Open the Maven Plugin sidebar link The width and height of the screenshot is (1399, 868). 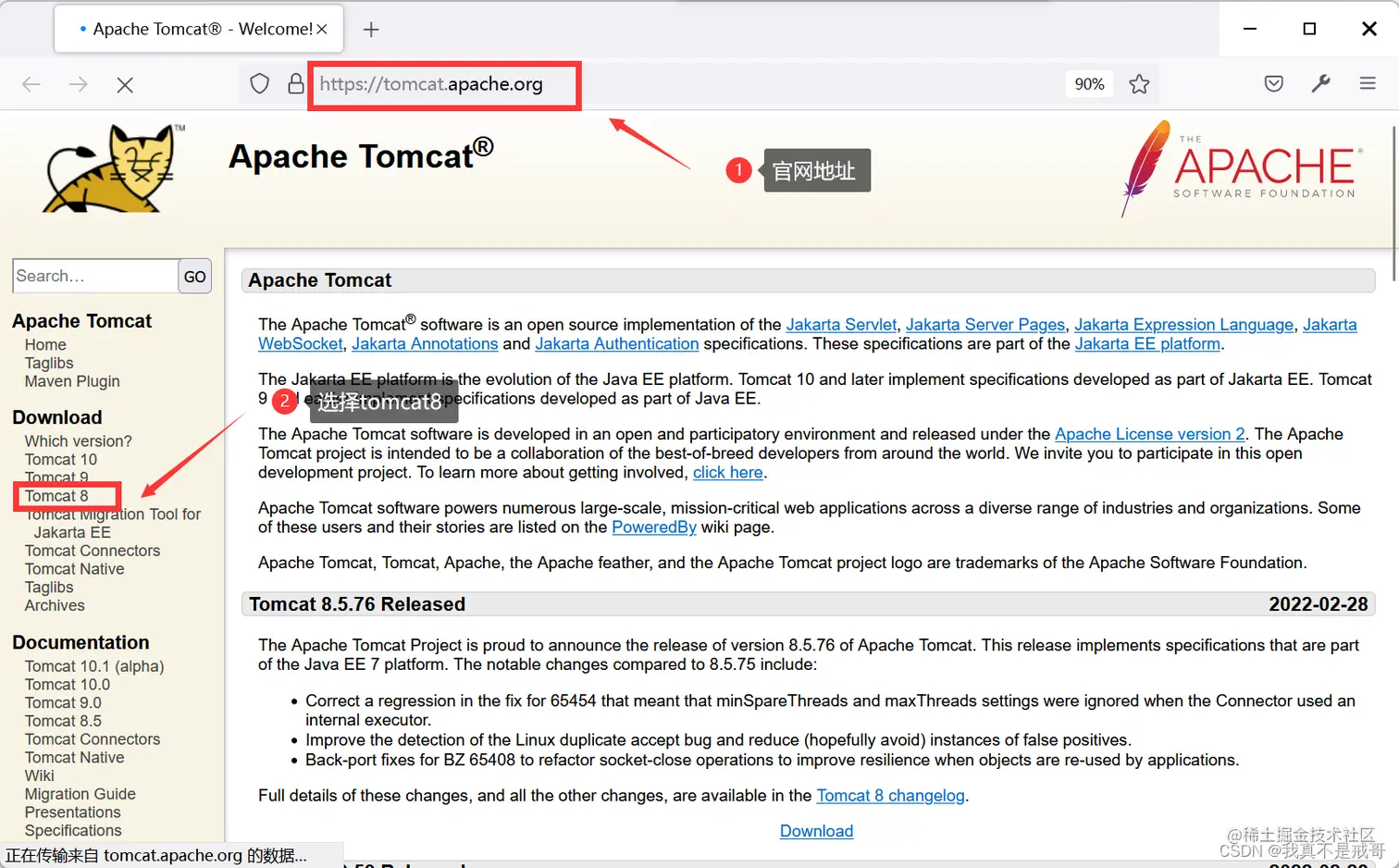pyautogui.click(x=72, y=381)
